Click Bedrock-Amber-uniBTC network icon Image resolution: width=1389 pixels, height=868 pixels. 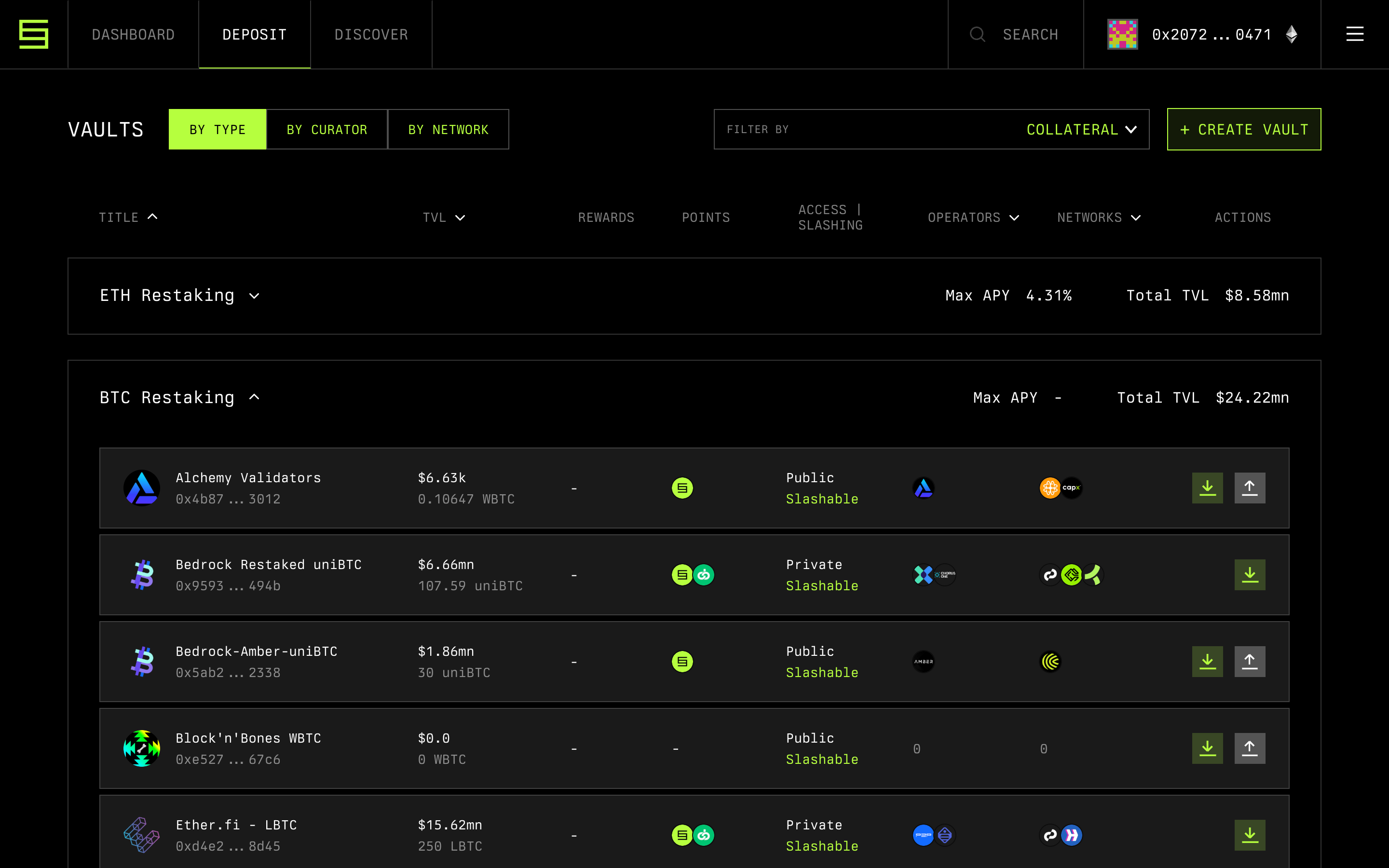coord(1050,661)
